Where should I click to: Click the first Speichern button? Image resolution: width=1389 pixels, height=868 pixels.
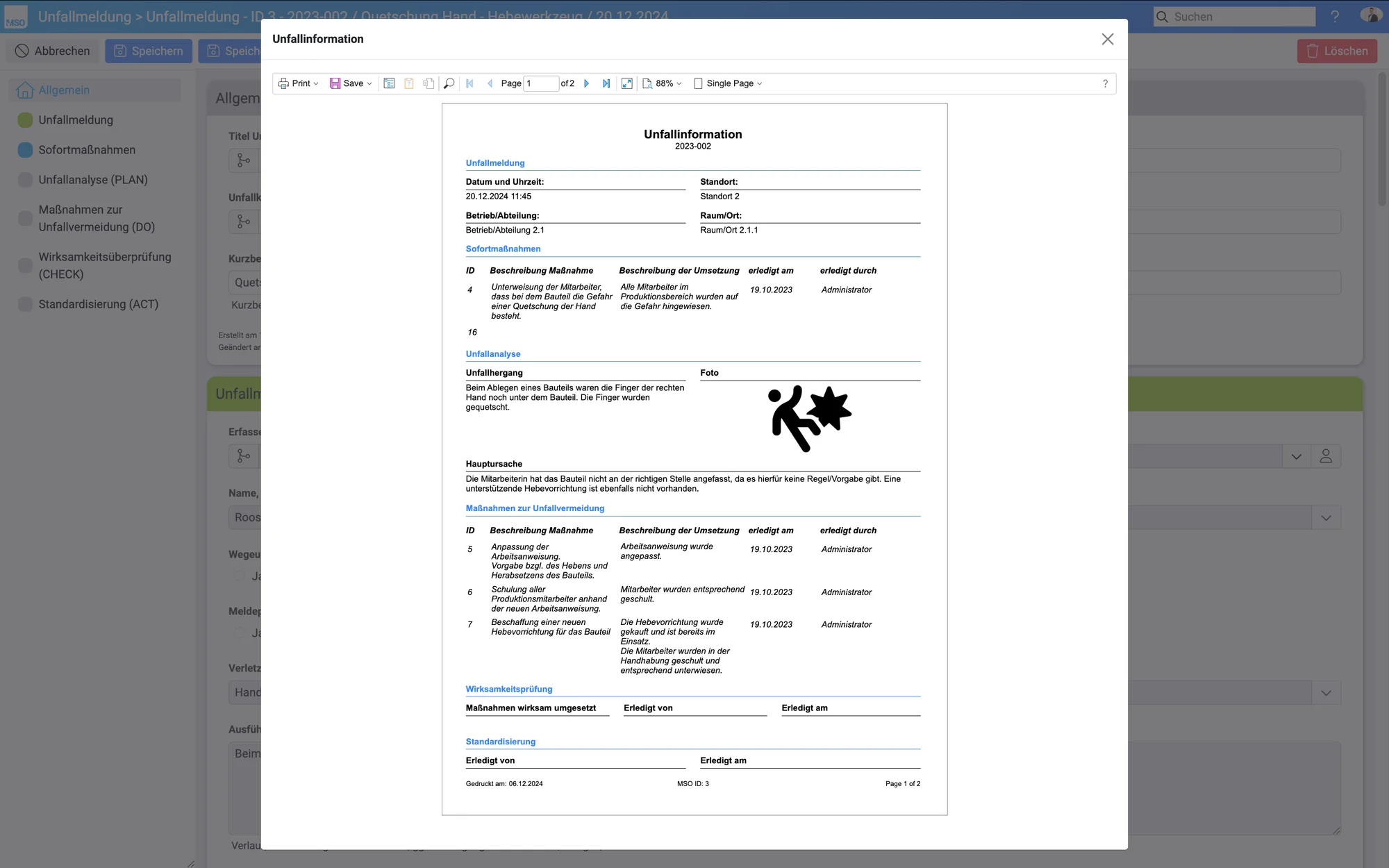[x=149, y=51]
